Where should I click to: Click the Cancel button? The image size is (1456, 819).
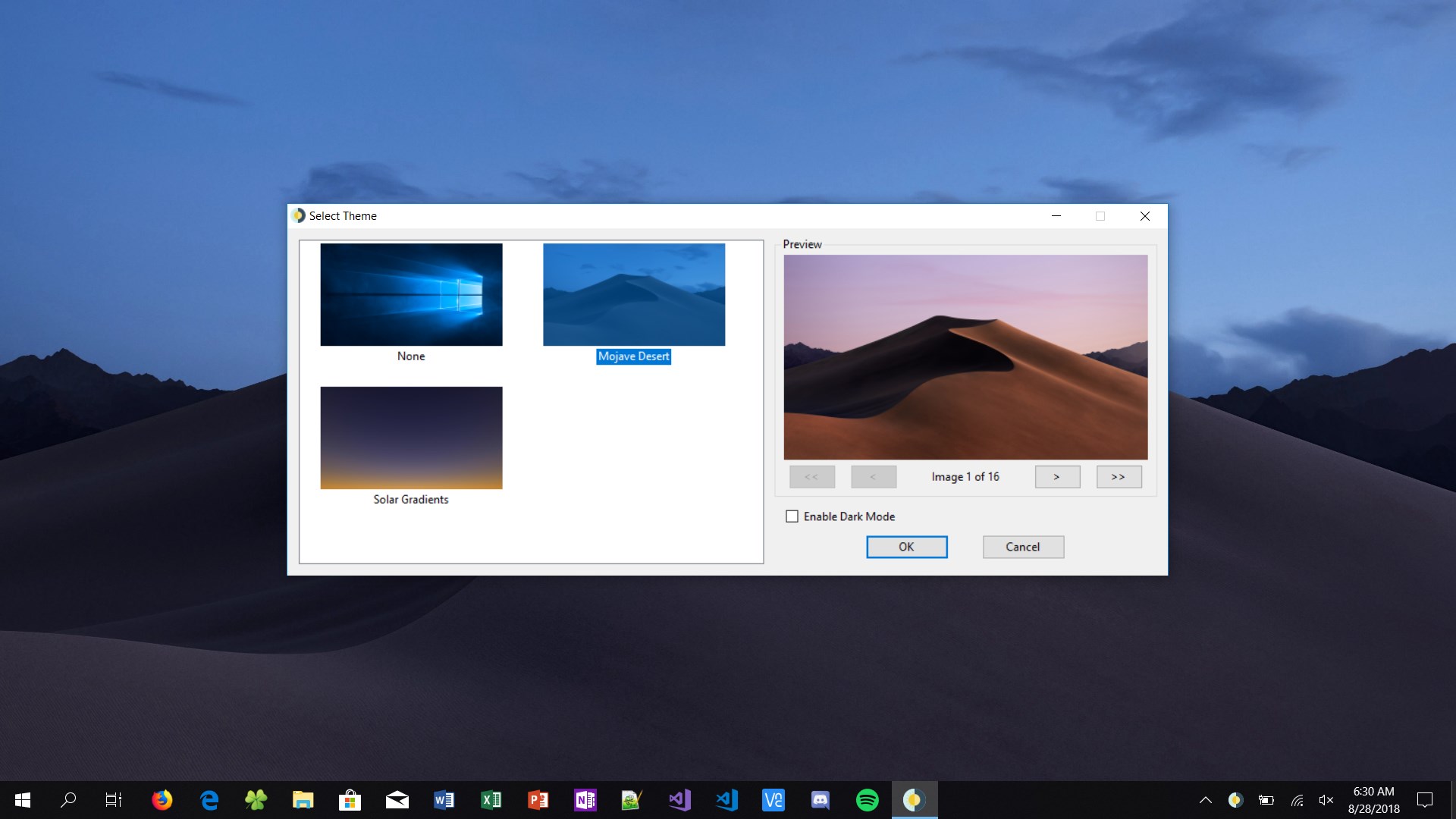(1022, 547)
